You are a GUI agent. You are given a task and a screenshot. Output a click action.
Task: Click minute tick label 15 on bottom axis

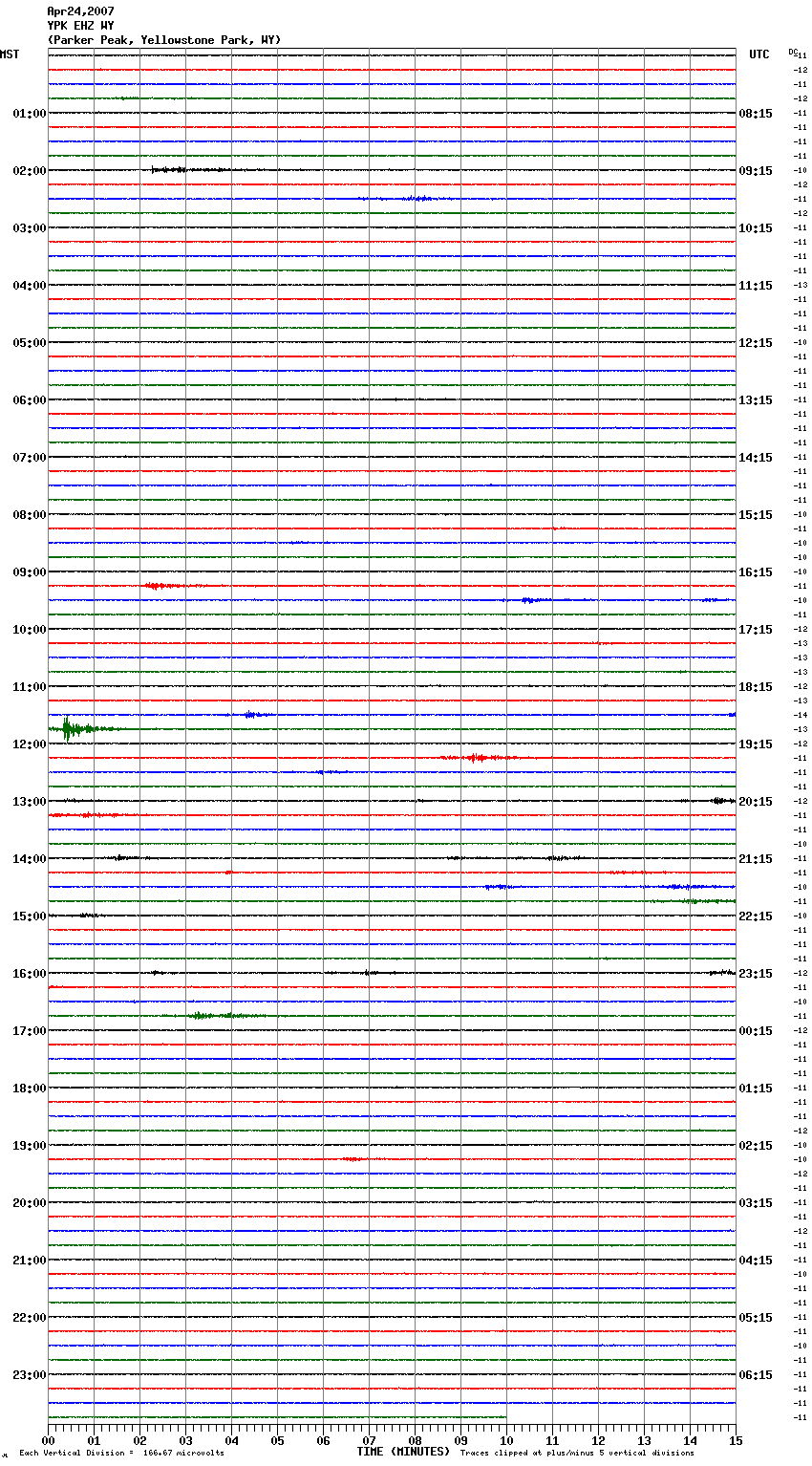point(736,1440)
